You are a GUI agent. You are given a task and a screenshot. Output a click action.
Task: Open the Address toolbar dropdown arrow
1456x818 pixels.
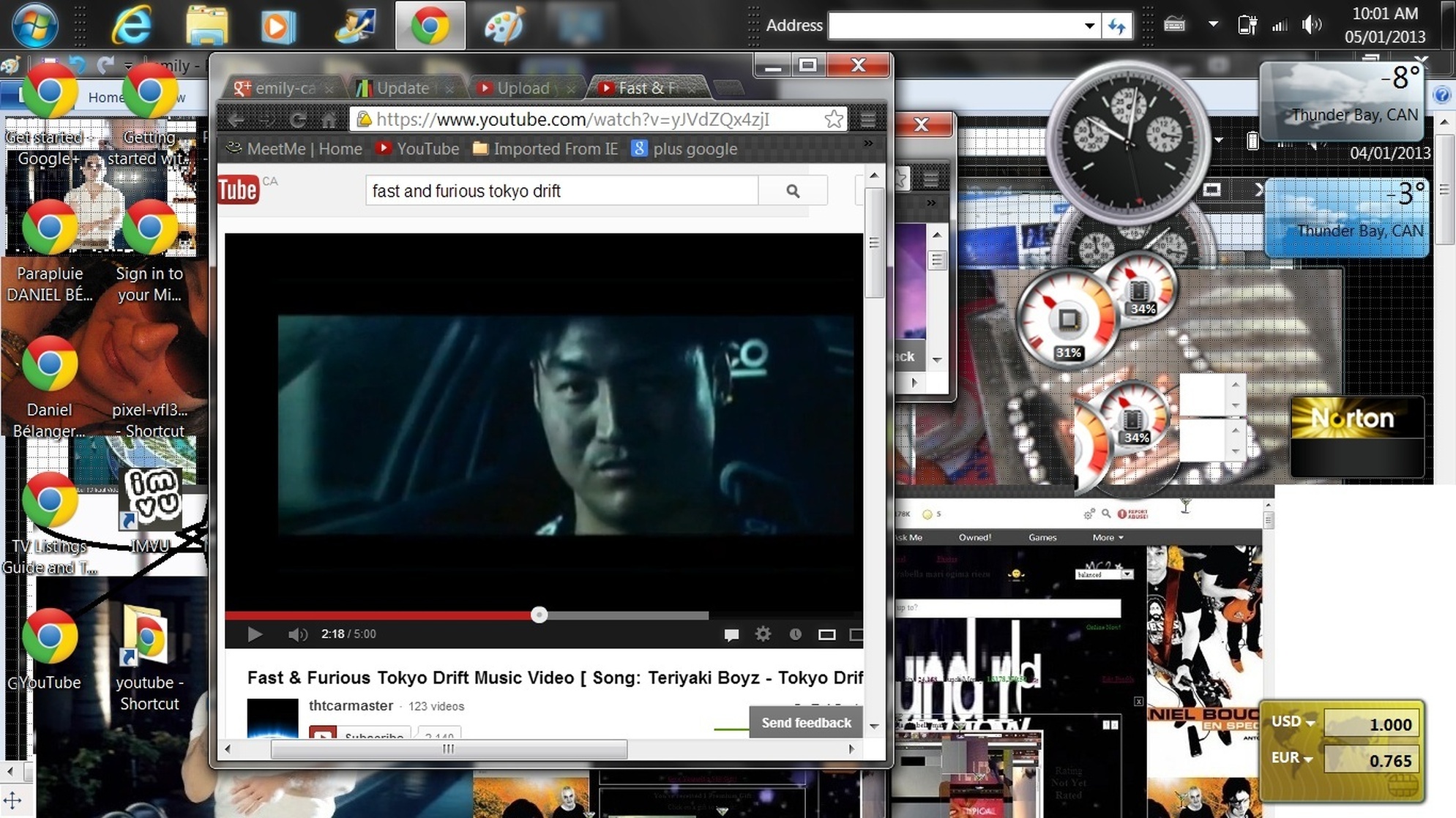pos(1089,26)
